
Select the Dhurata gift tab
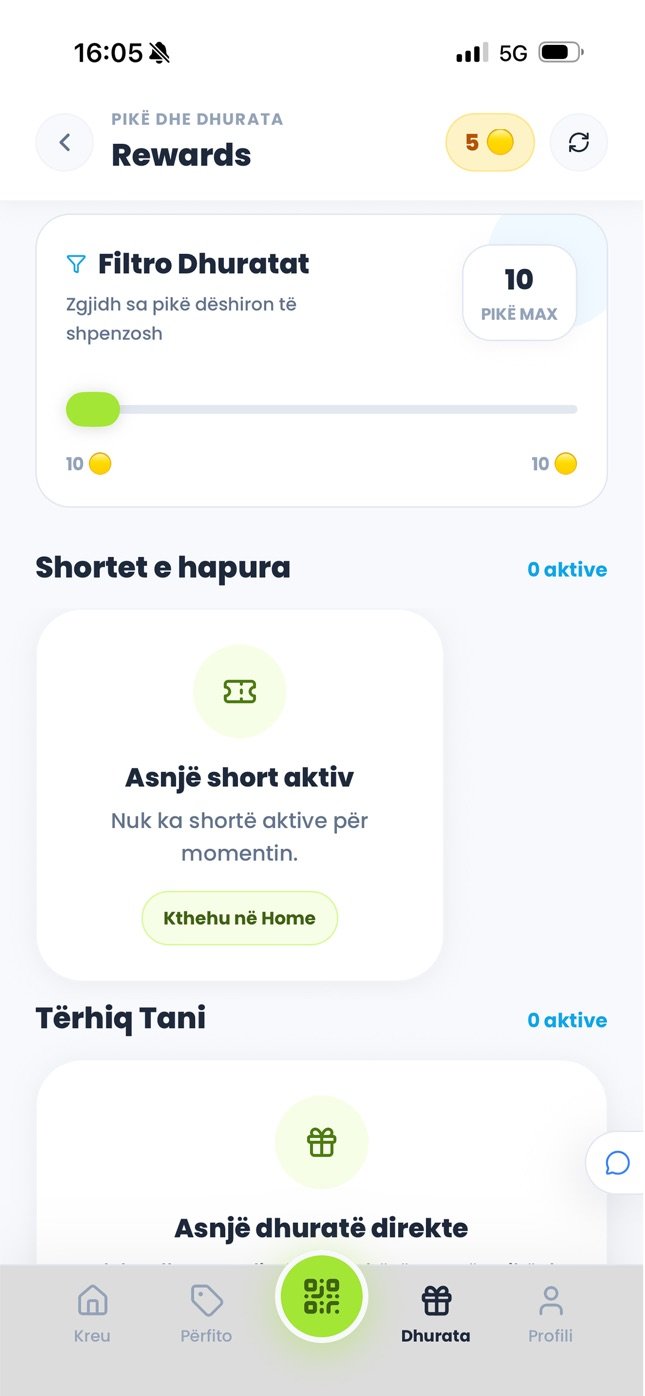pos(436,1314)
